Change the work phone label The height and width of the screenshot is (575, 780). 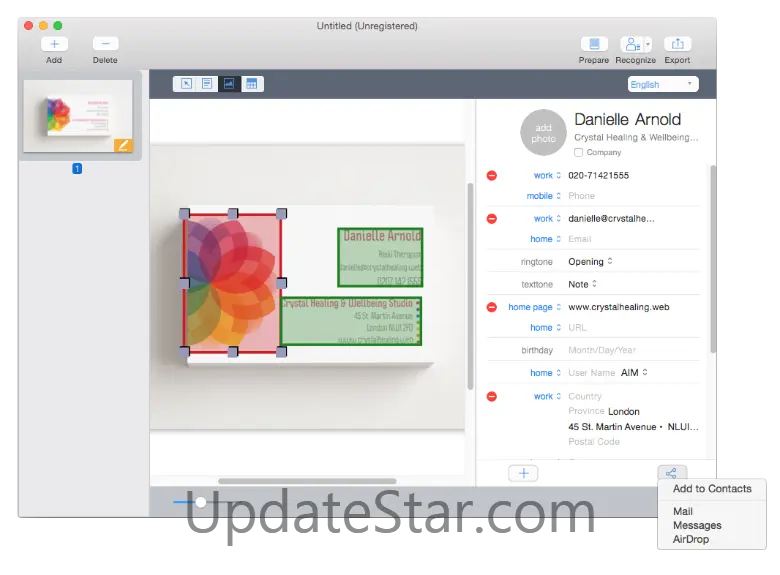(x=547, y=176)
